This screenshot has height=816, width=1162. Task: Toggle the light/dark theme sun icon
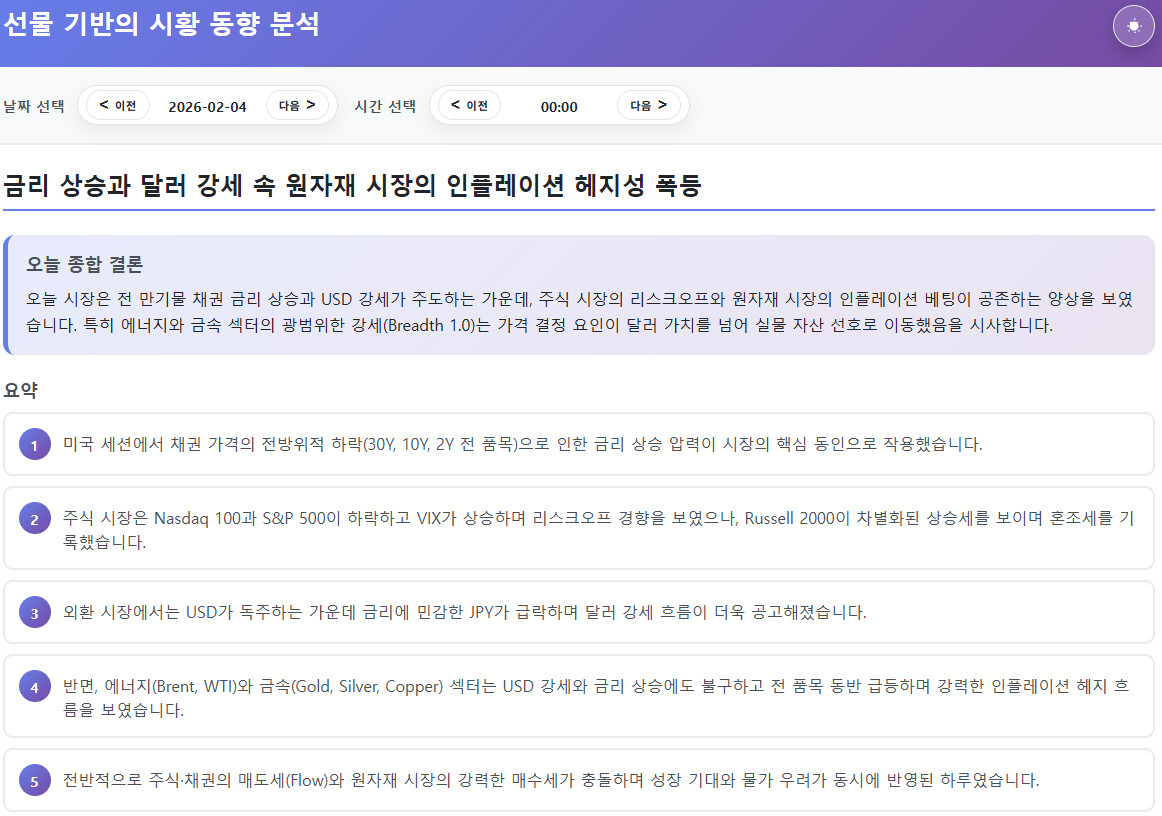pos(1133,26)
